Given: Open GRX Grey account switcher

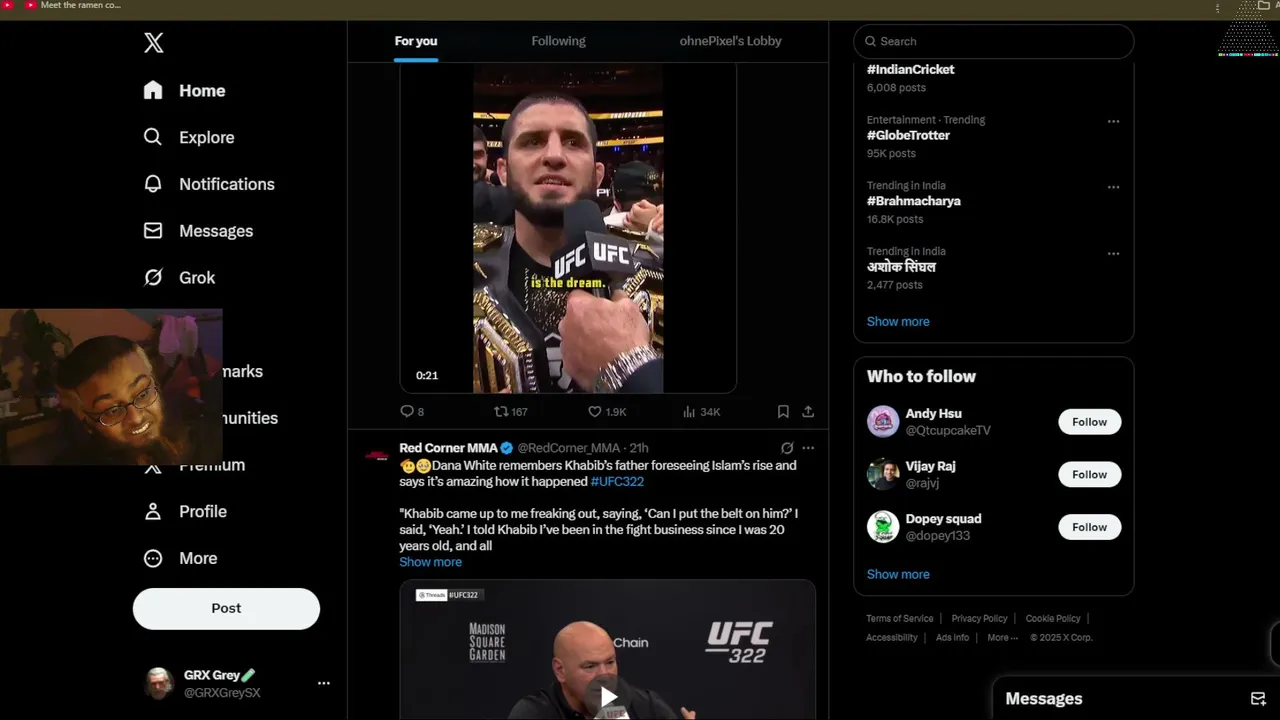Looking at the screenshot, I should (x=237, y=683).
